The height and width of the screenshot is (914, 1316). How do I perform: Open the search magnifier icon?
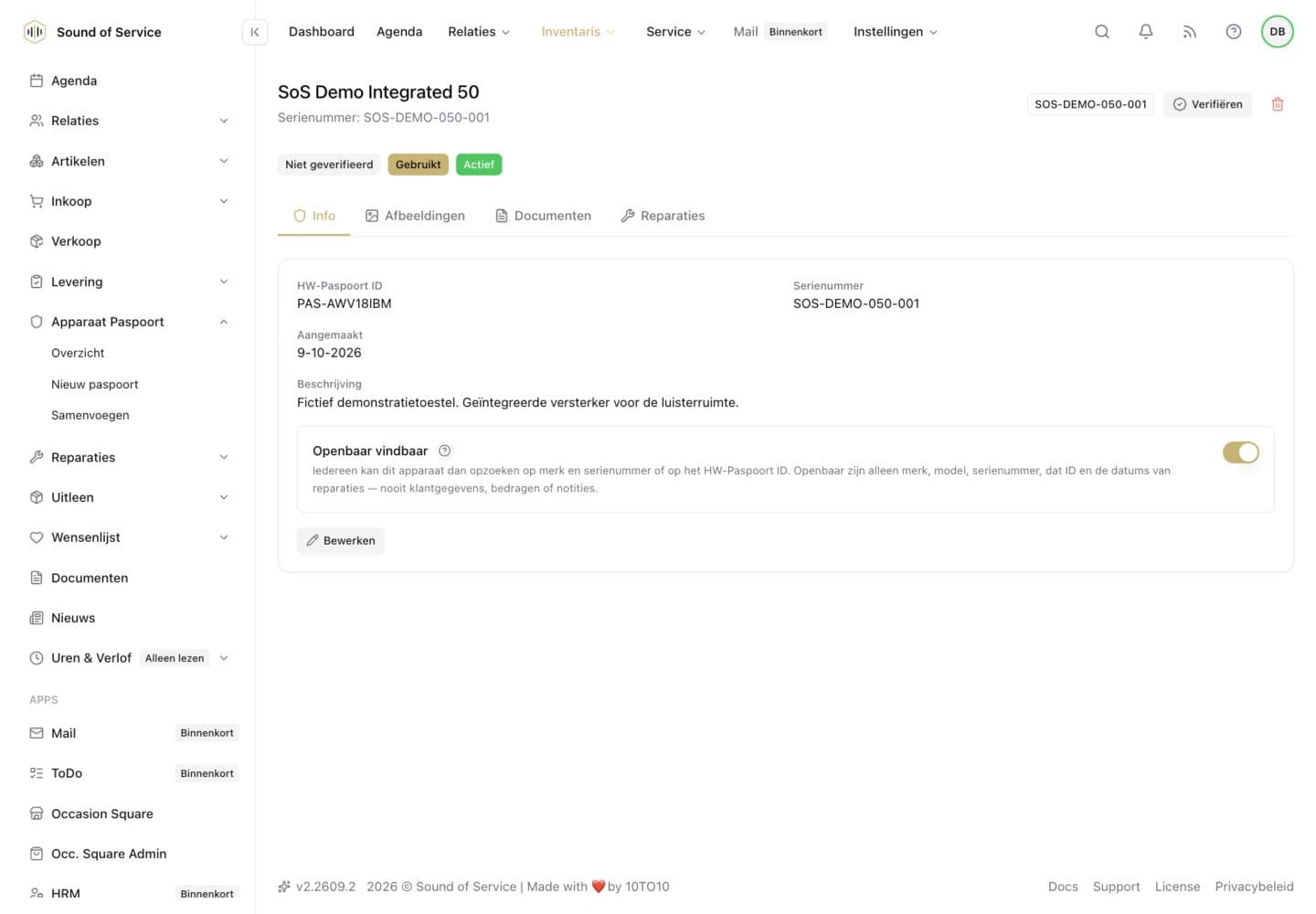coord(1102,32)
